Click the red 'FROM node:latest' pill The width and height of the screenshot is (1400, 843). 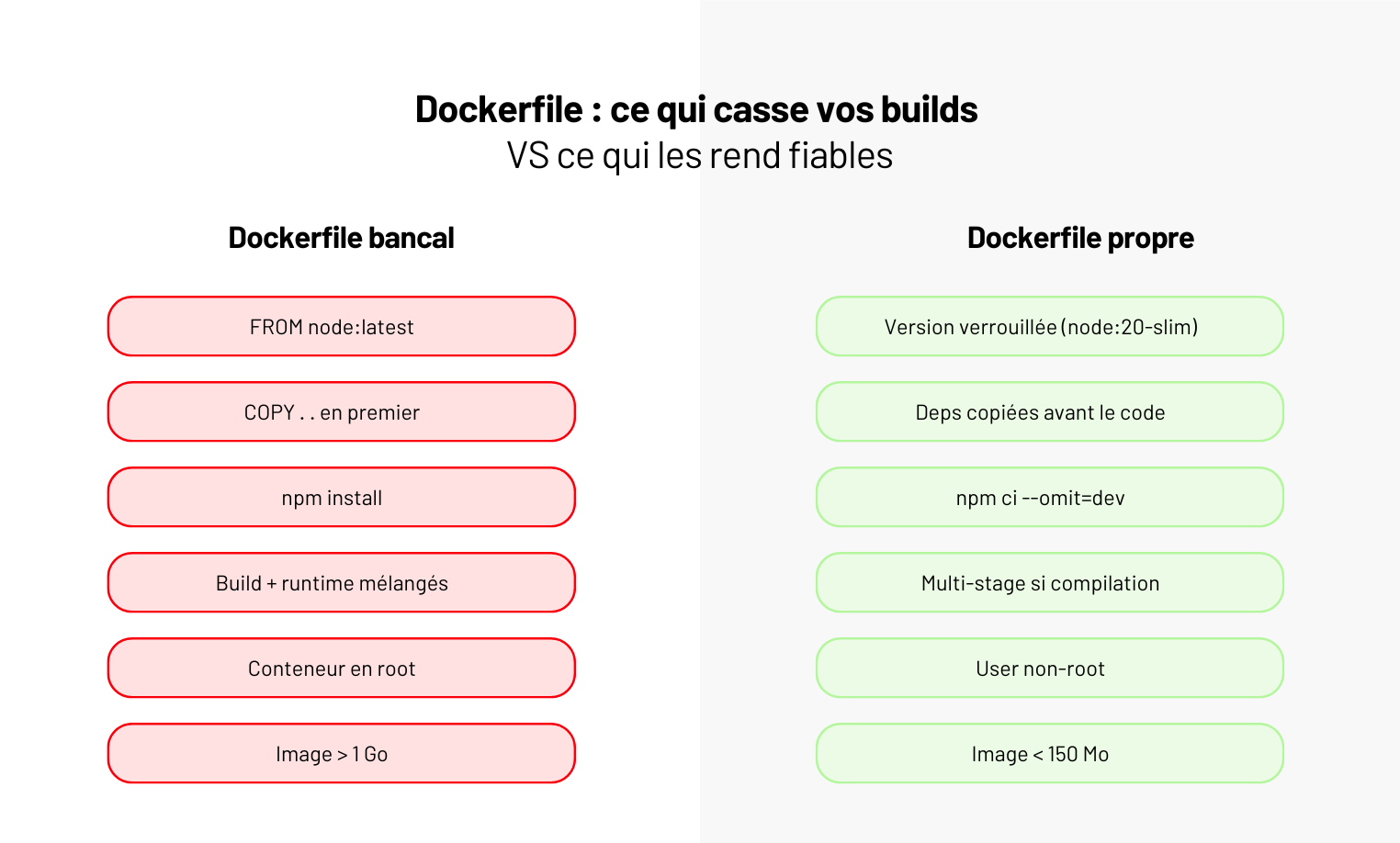pyautogui.click(x=341, y=327)
